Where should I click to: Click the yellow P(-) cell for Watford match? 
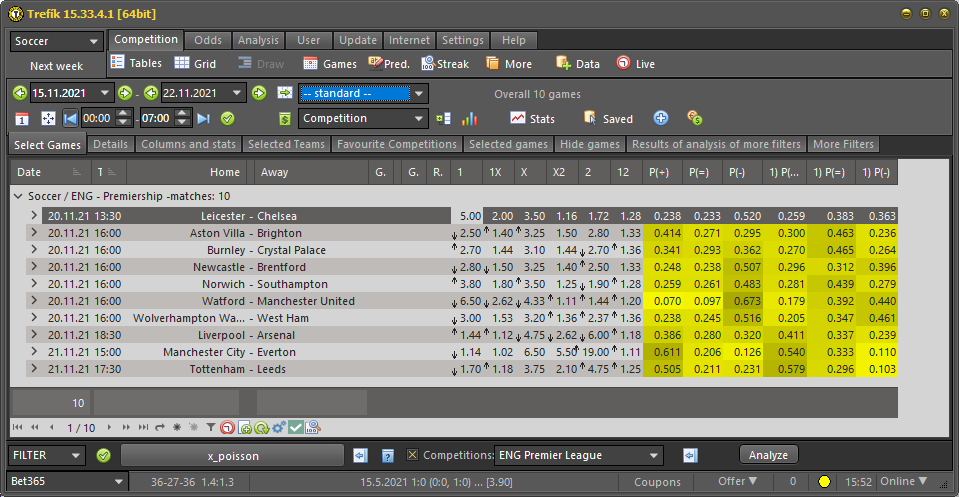745,301
